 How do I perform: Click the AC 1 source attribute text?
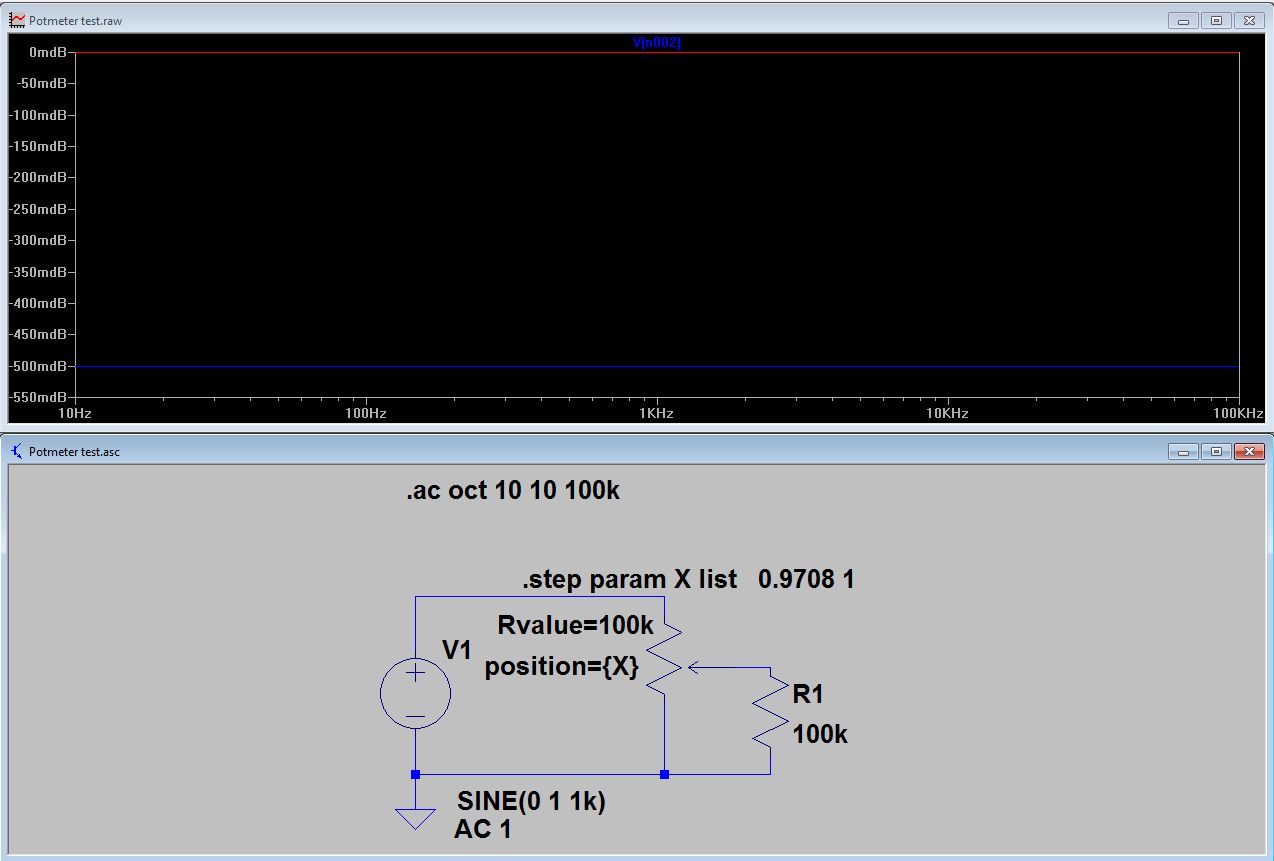click(x=483, y=829)
